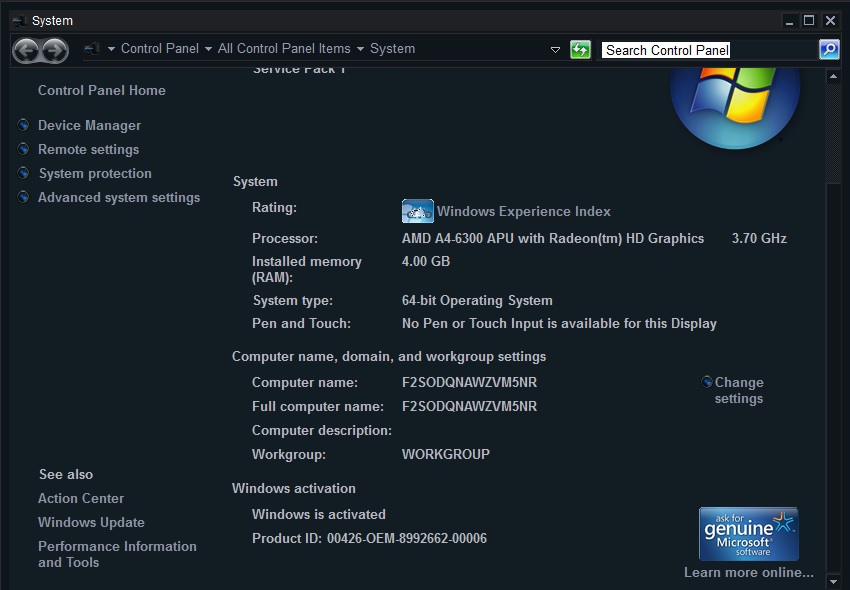The width and height of the screenshot is (850, 590).
Task: Select System in the address breadcrumb
Action: 392,49
